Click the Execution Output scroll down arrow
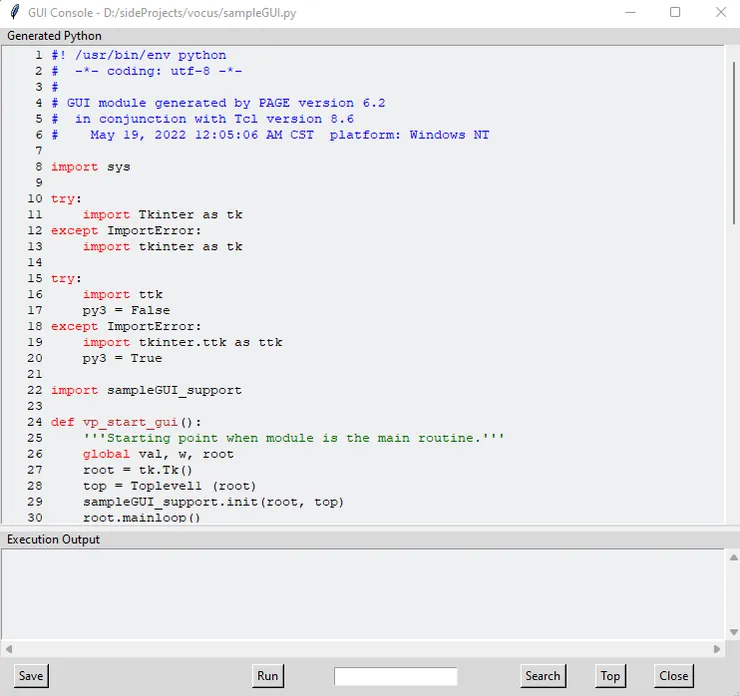The height and width of the screenshot is (696, 740). point(733,632)
